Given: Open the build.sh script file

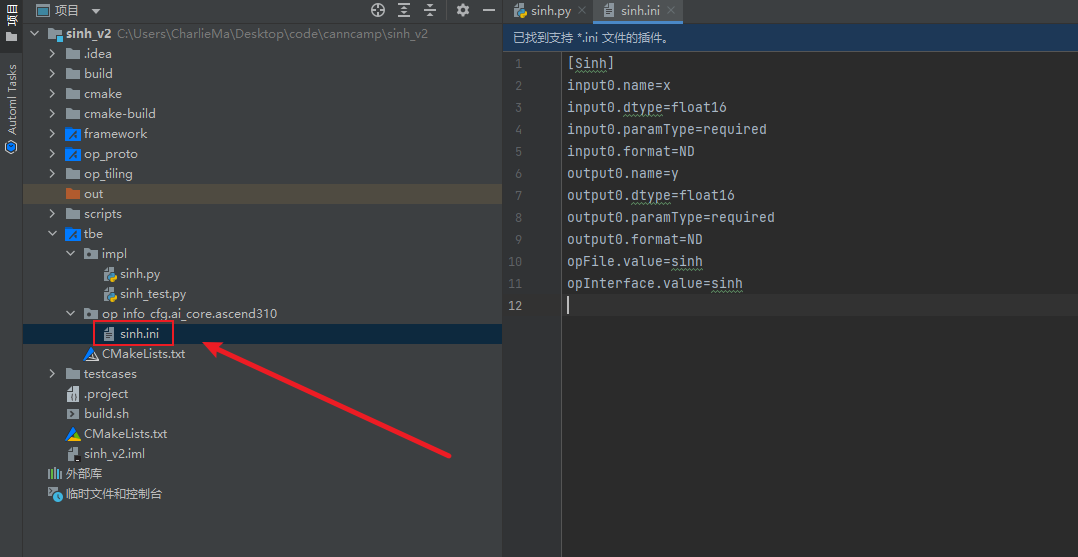Looking at the screenshot, I should click(106, 414).
